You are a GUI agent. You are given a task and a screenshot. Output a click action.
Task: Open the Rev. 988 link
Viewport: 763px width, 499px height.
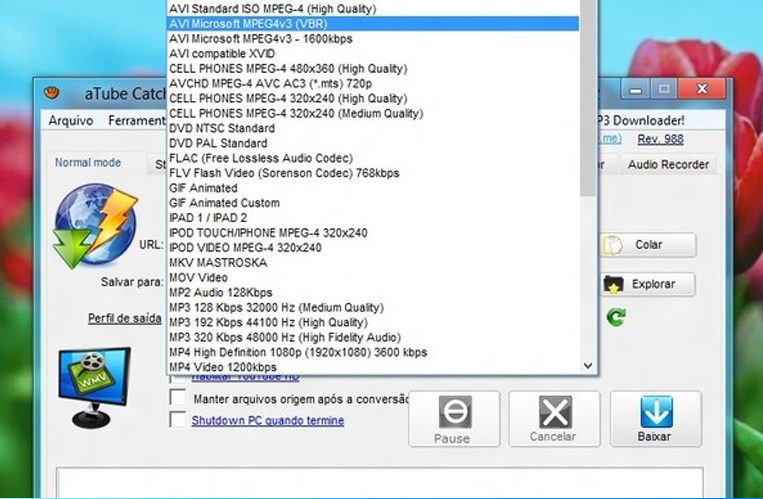click(x=660, y=139)
